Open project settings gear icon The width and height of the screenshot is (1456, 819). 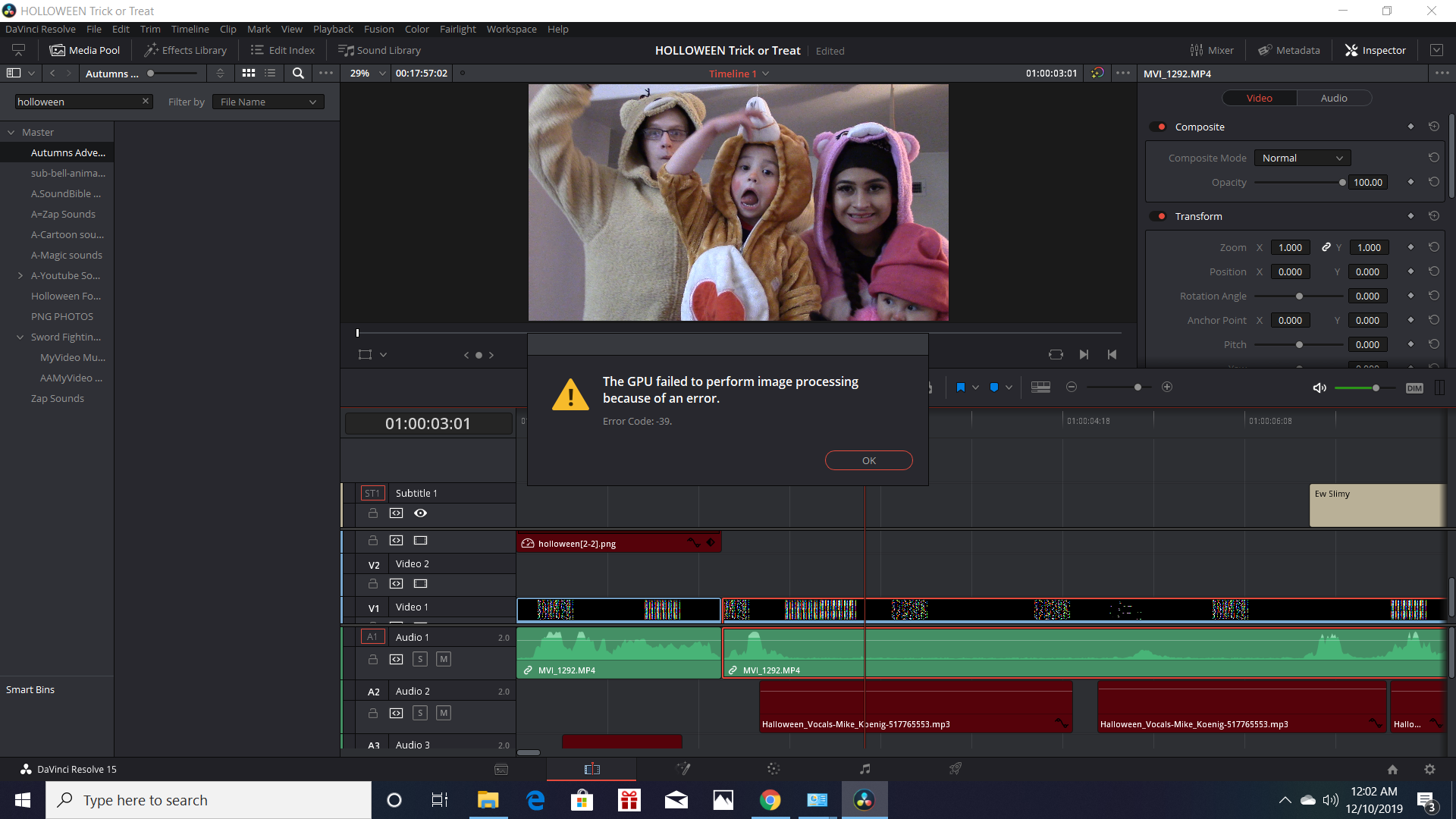1429,769
